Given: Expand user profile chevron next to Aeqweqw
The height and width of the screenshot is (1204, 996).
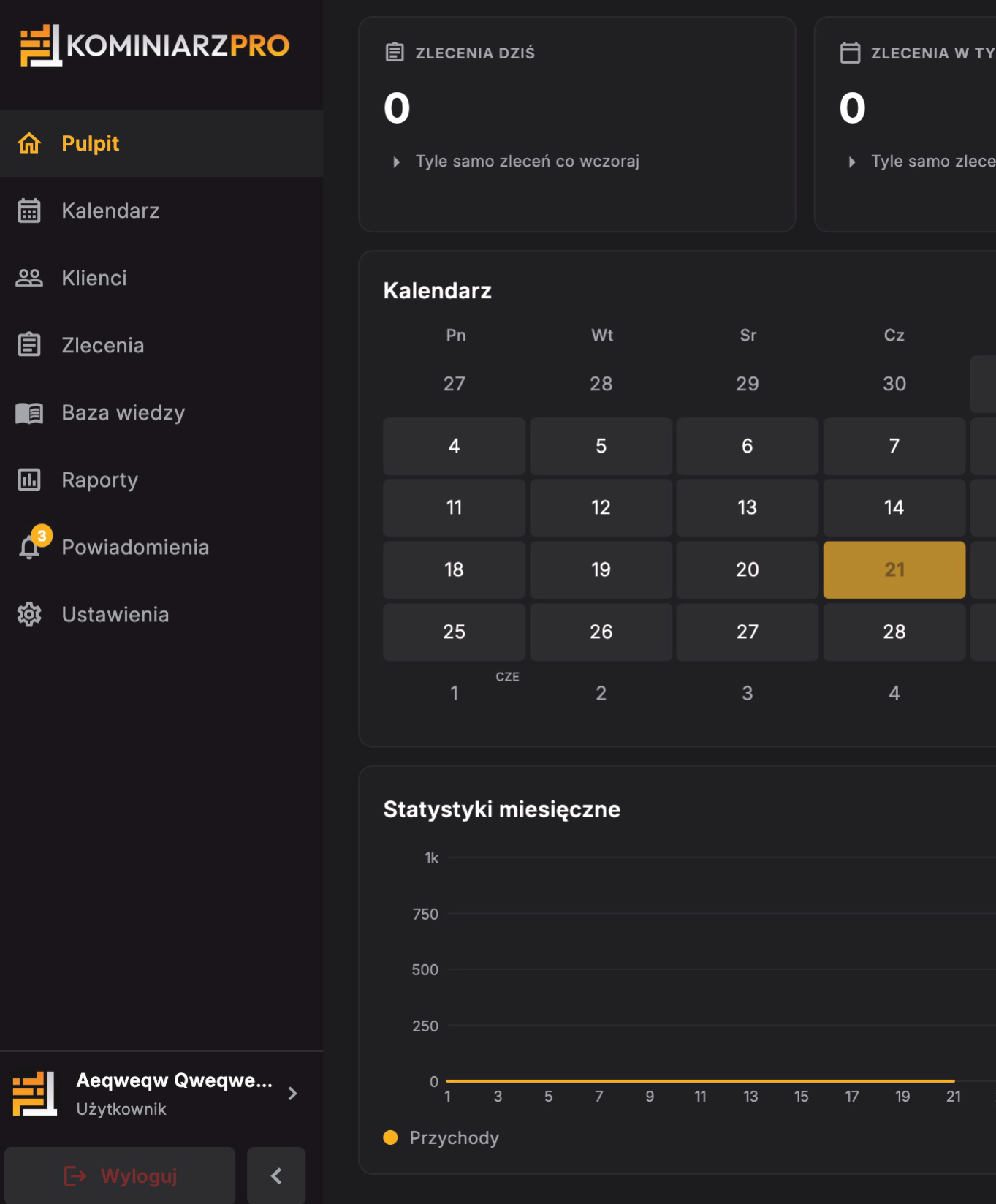Looking at the screenshot, I should [x=292, y=1094].
